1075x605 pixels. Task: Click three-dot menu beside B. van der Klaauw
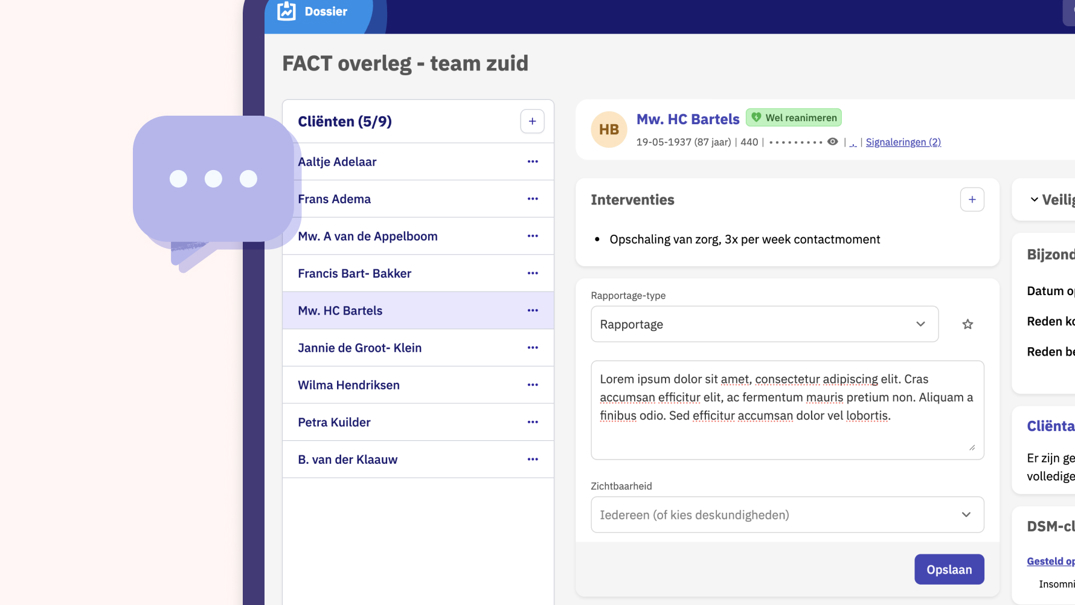point(532,460)
